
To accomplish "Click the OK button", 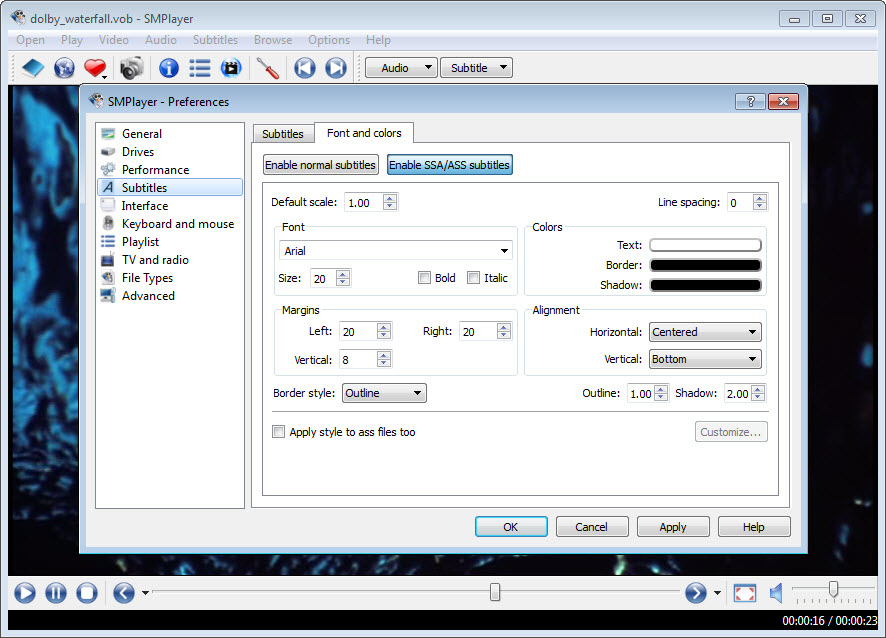I will coord(511,527).
